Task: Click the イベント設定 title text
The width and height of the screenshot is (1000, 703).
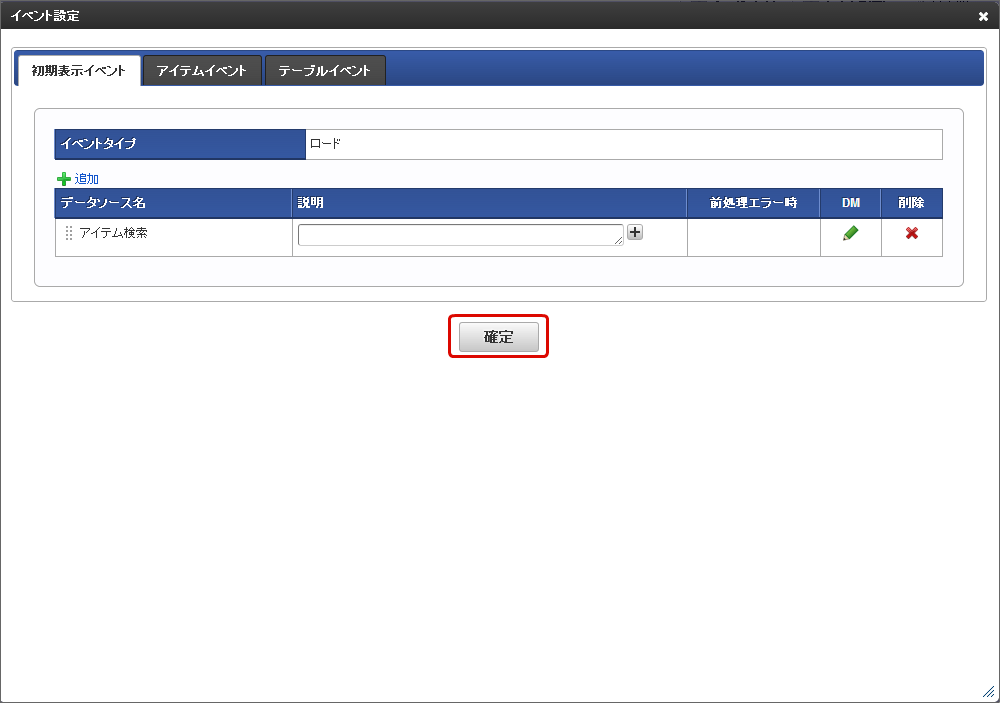Action: (45, 16)
